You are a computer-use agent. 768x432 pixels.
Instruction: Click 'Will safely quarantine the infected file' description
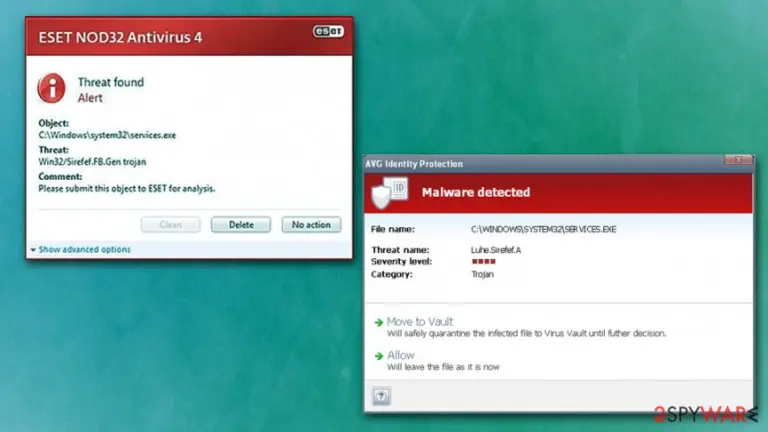click(527, 334)
